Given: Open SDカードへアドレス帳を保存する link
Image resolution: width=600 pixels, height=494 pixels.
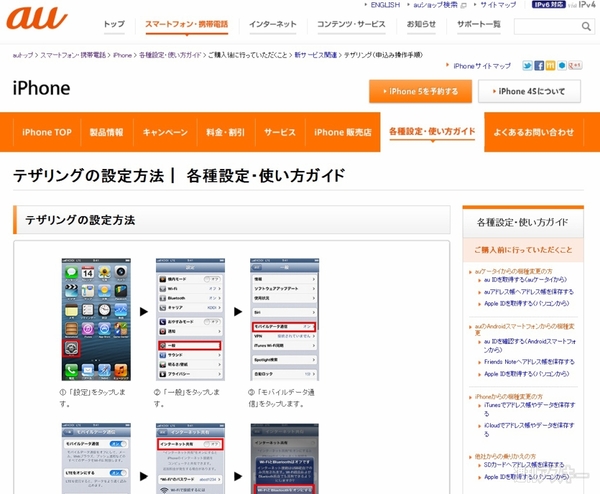Looking at the screenshot, I should click(x=524, y=465).
